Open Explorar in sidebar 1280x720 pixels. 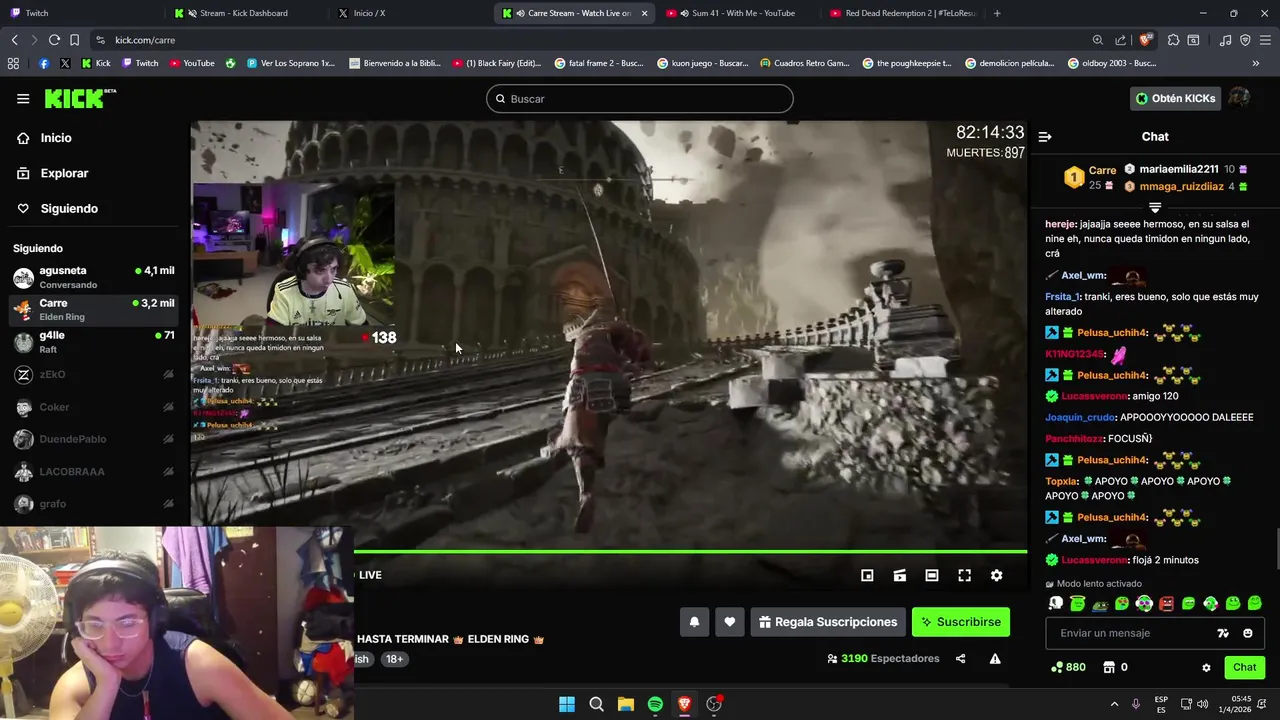[x=64, y=173]
